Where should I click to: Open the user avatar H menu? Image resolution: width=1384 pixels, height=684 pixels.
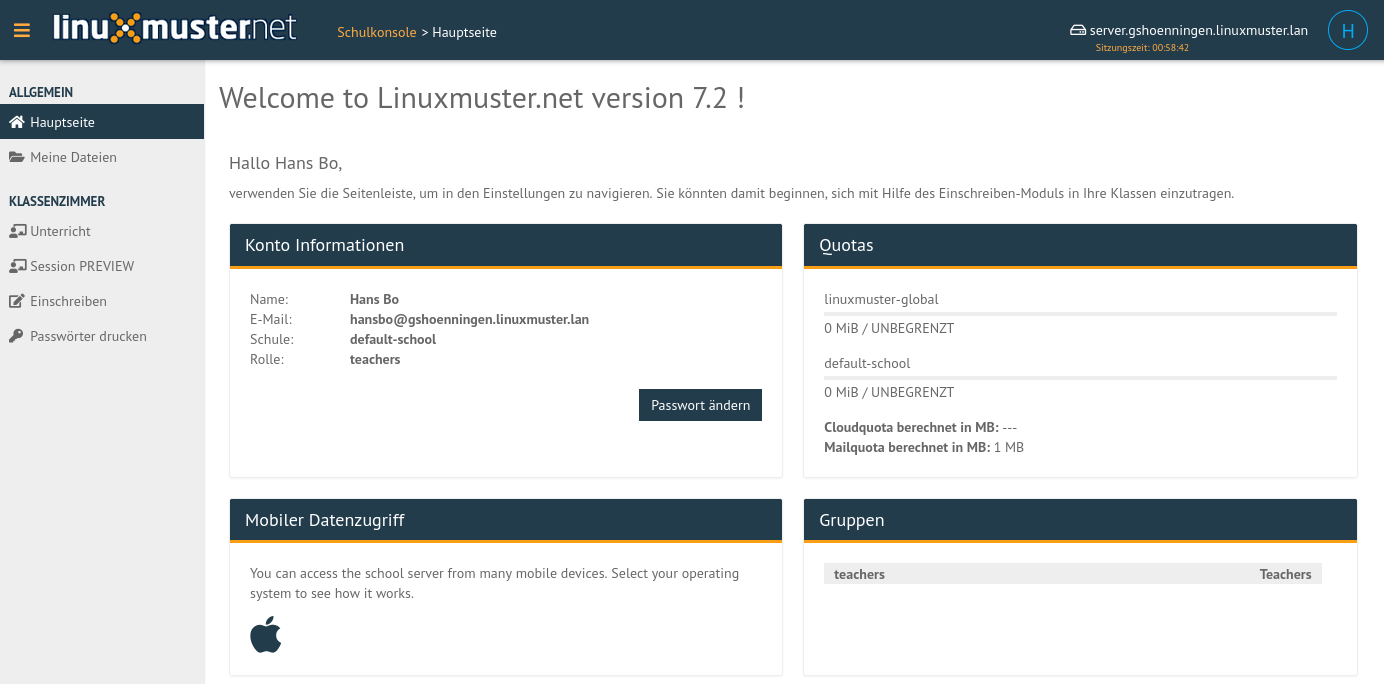click(x=1348, y=30)
